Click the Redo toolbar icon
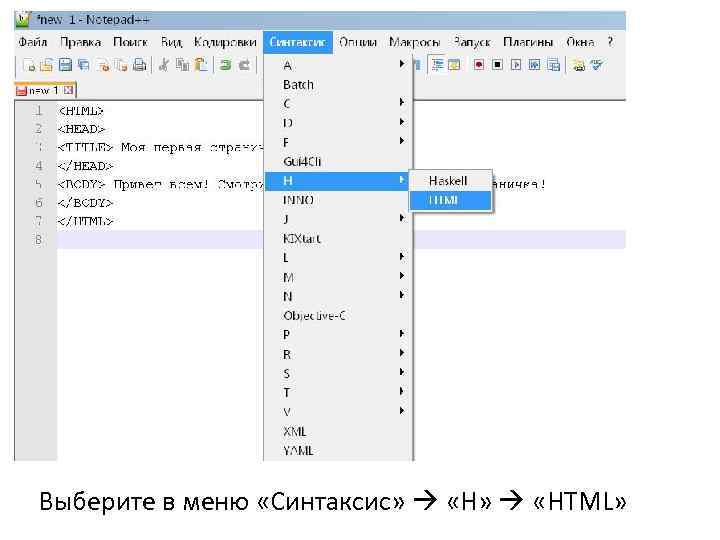This screenshot has height=540, width=720. tap(244, 65)
